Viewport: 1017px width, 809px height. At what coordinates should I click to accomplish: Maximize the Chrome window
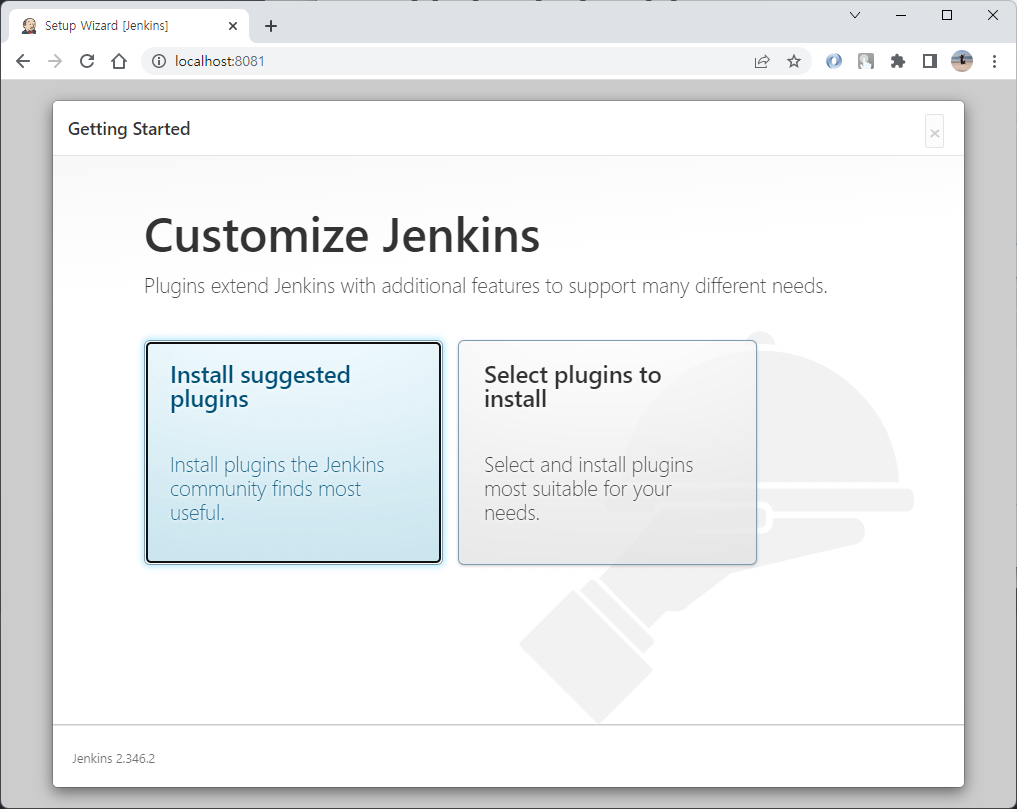pyautogui.click(x=947, y=15)
